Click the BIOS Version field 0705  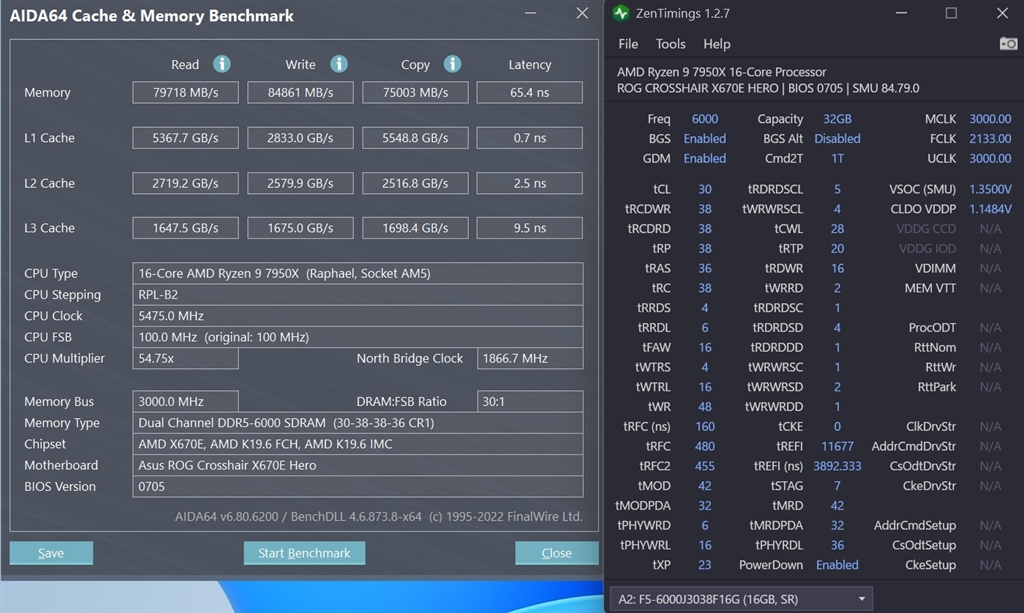click(x=358, y=486)
